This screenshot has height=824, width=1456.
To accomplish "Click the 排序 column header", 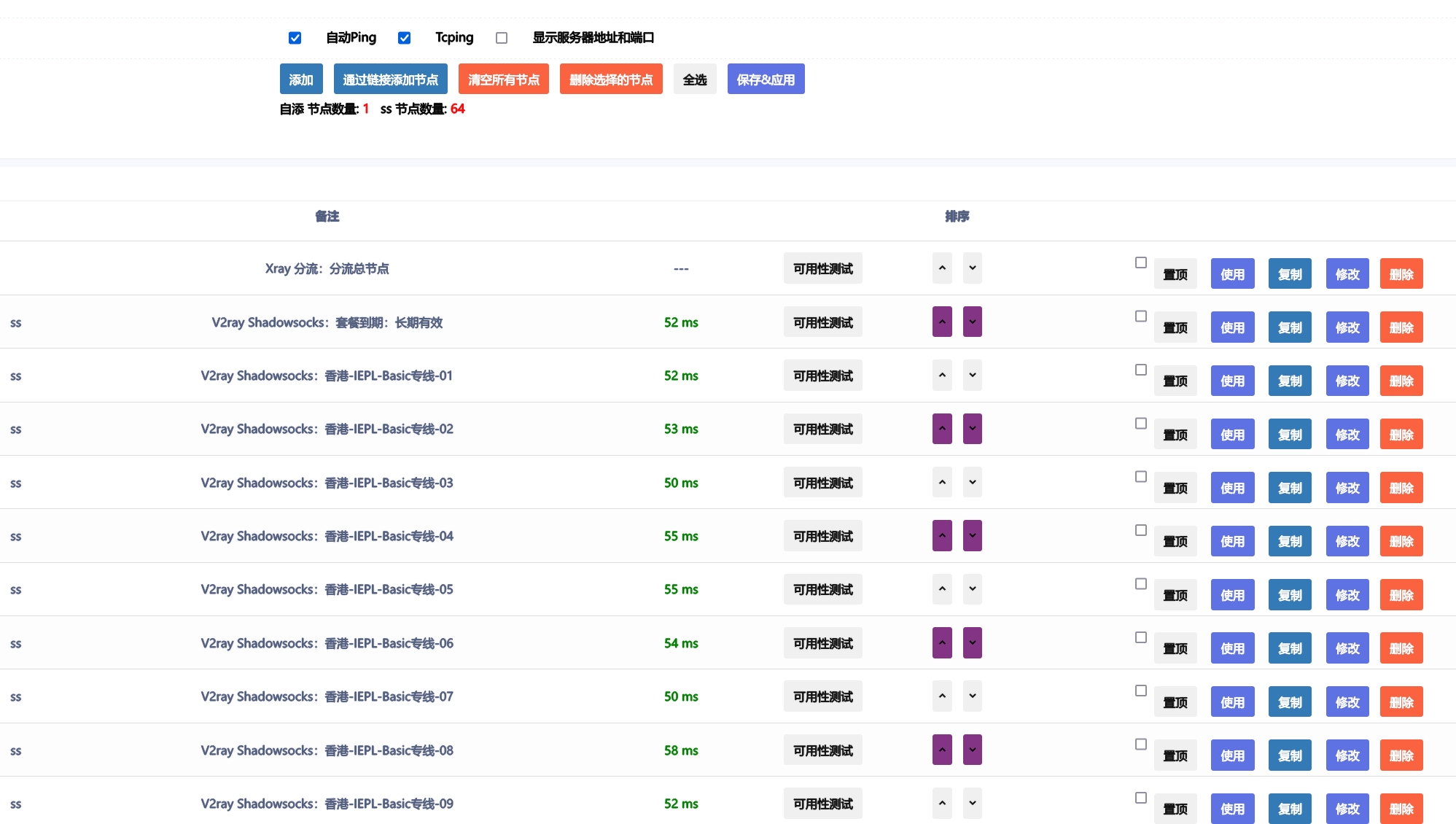I will (957, 216).
